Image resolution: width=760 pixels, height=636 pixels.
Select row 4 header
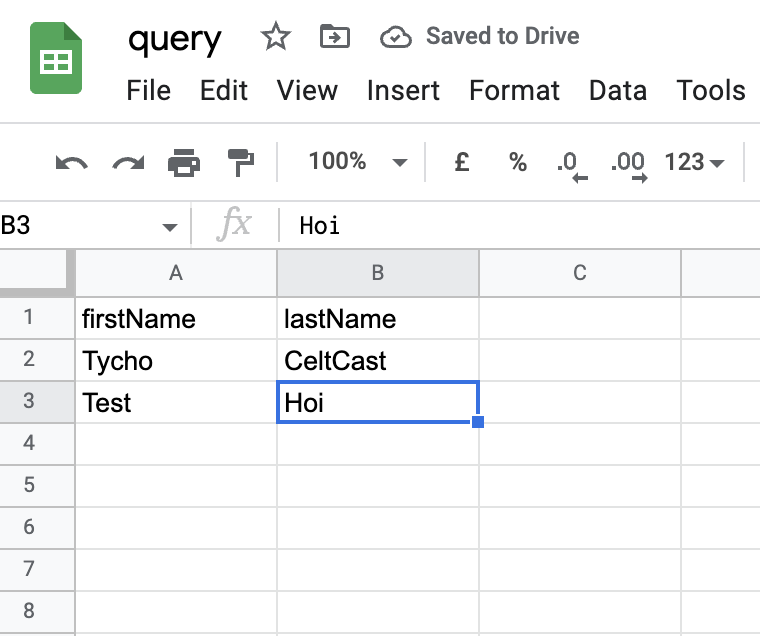tap(37, 444)
